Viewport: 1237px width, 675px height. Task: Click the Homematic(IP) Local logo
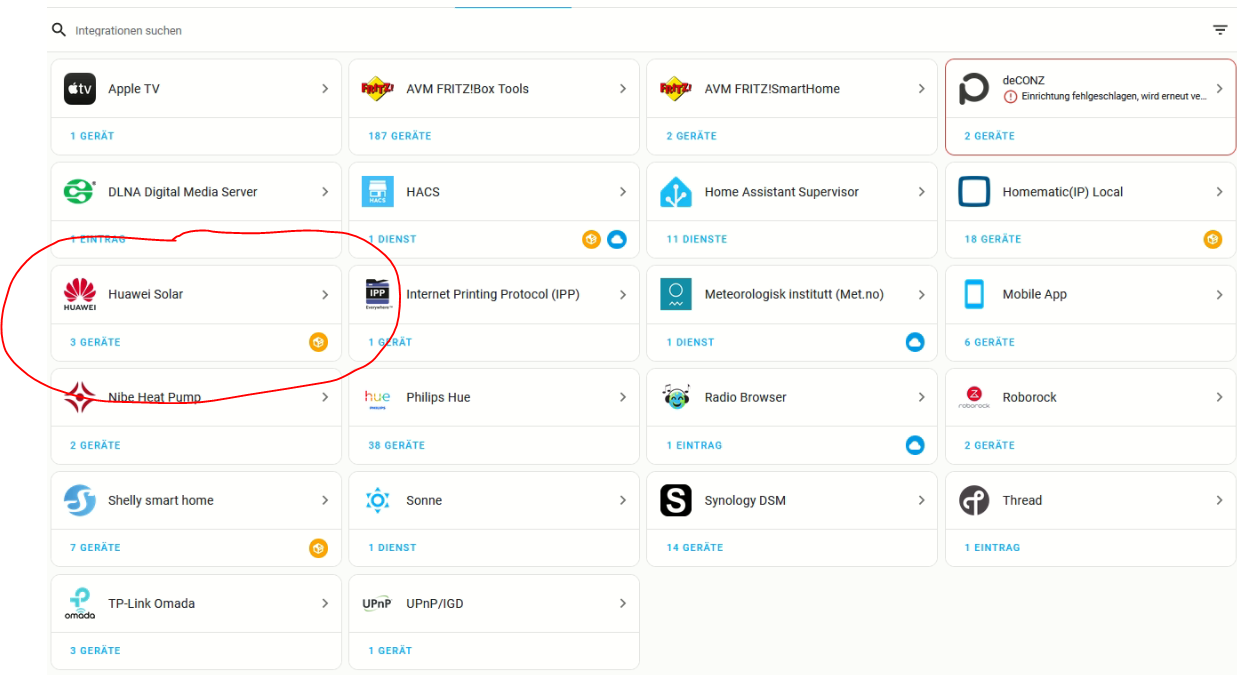coord(974,192)
